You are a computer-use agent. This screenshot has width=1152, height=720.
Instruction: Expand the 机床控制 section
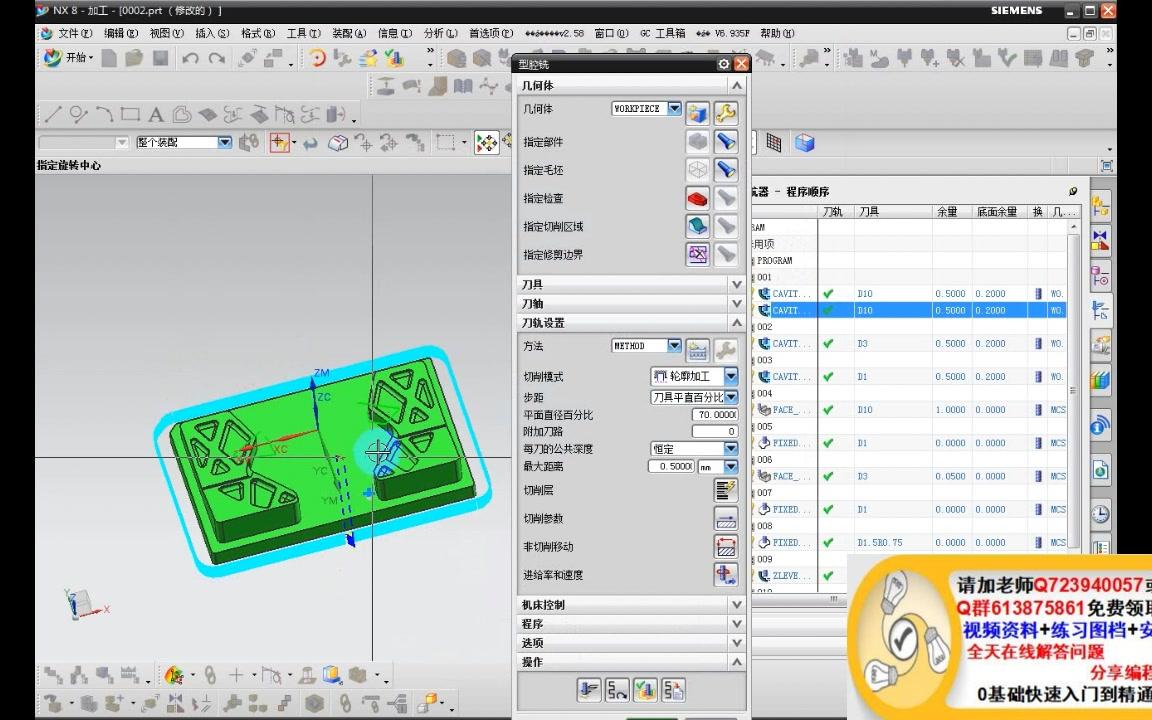click(x=736, y=604)
